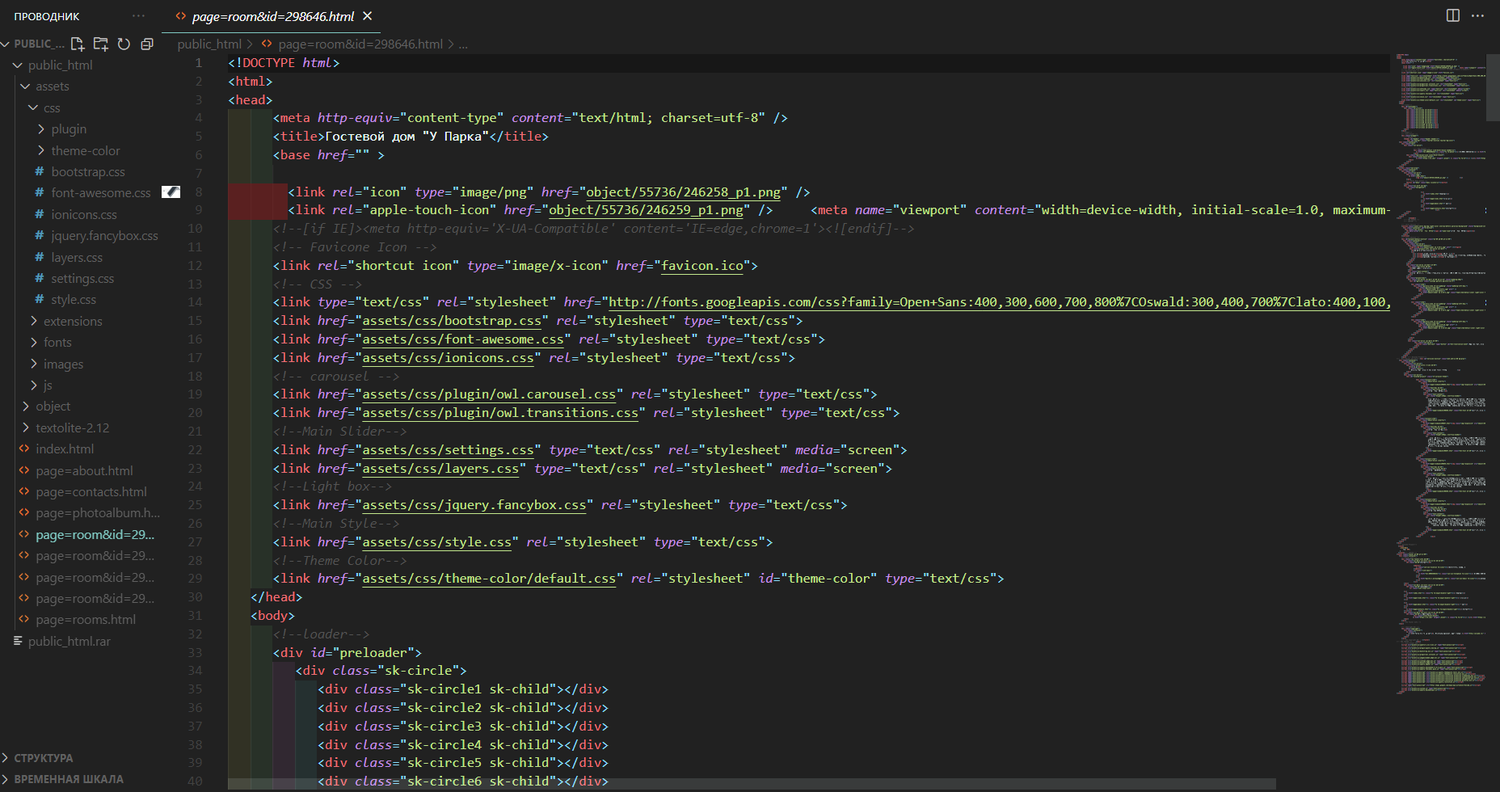Click line number 31 in the gutter
Viewport: 1500px width, 792px height.
pyautogui.click(x=194, y=615)
